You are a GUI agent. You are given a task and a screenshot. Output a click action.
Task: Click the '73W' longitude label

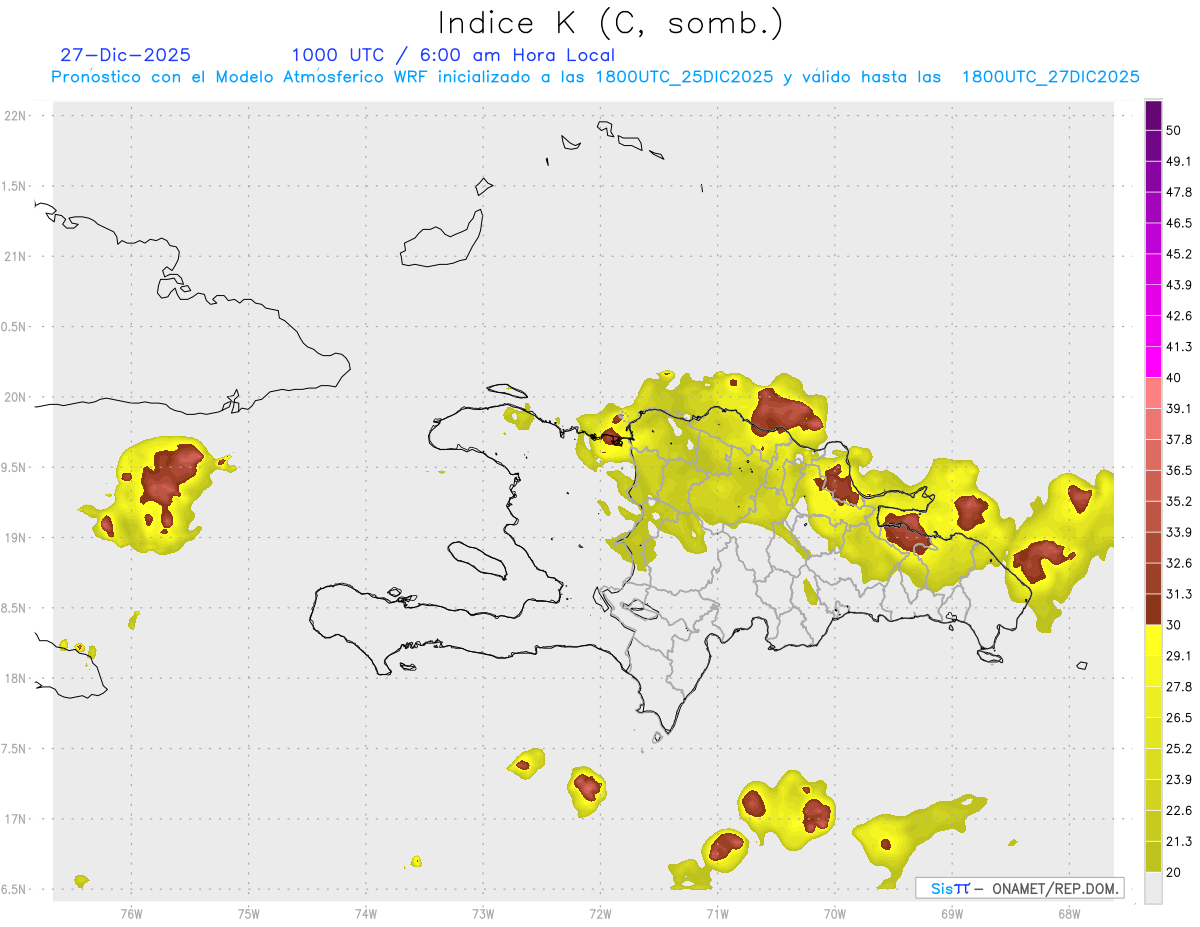click(483, 913)
